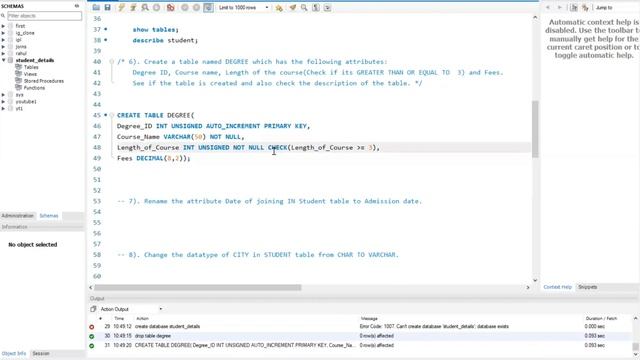Screen dimensions: 640x360
Task: Switch to the Administration tab
Action: coord(18,216)
